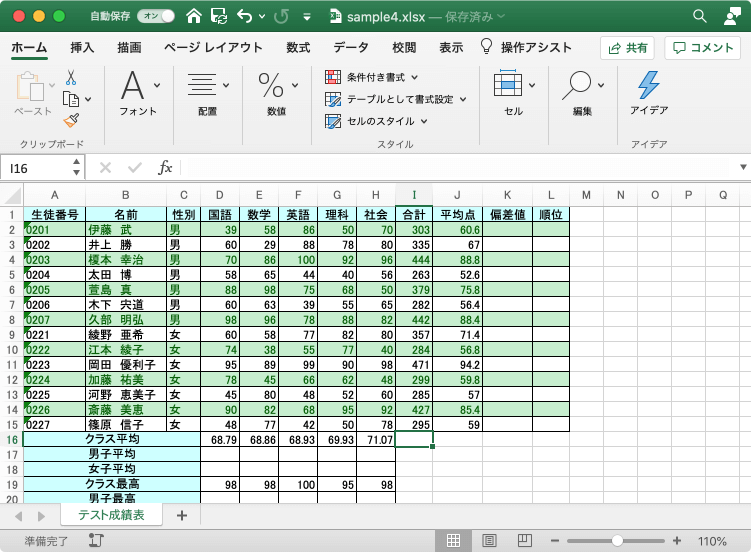The width and height of the screenshot is (751, 552).
Task: Toggle the AutoSave switch
Action: tap(156, 16)
